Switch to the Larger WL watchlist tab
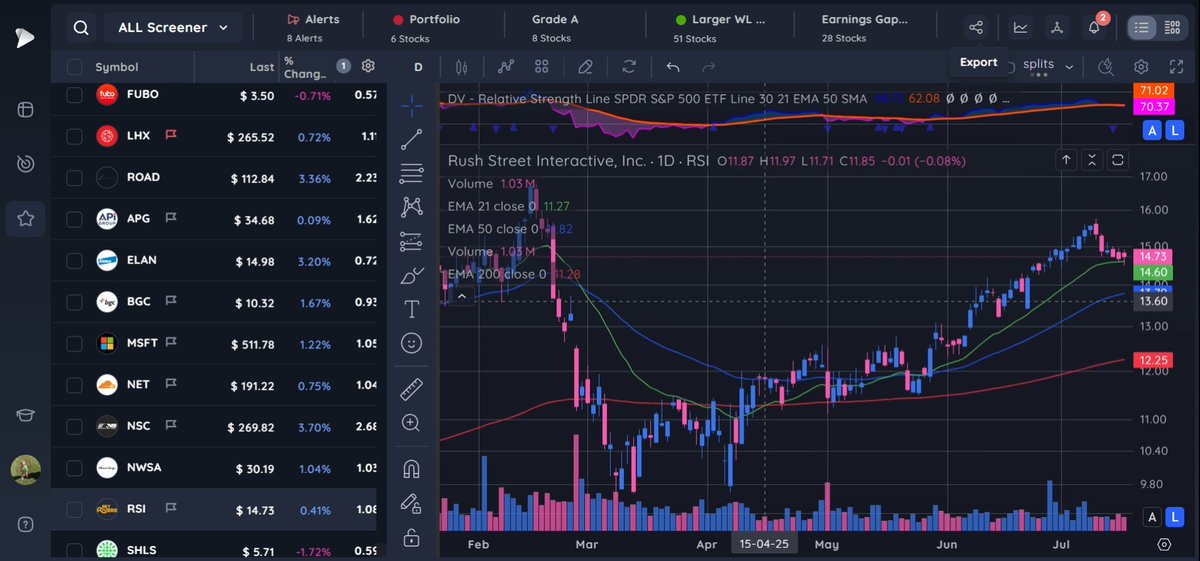The image size is (1200, 561). click(x=719, y=28)
